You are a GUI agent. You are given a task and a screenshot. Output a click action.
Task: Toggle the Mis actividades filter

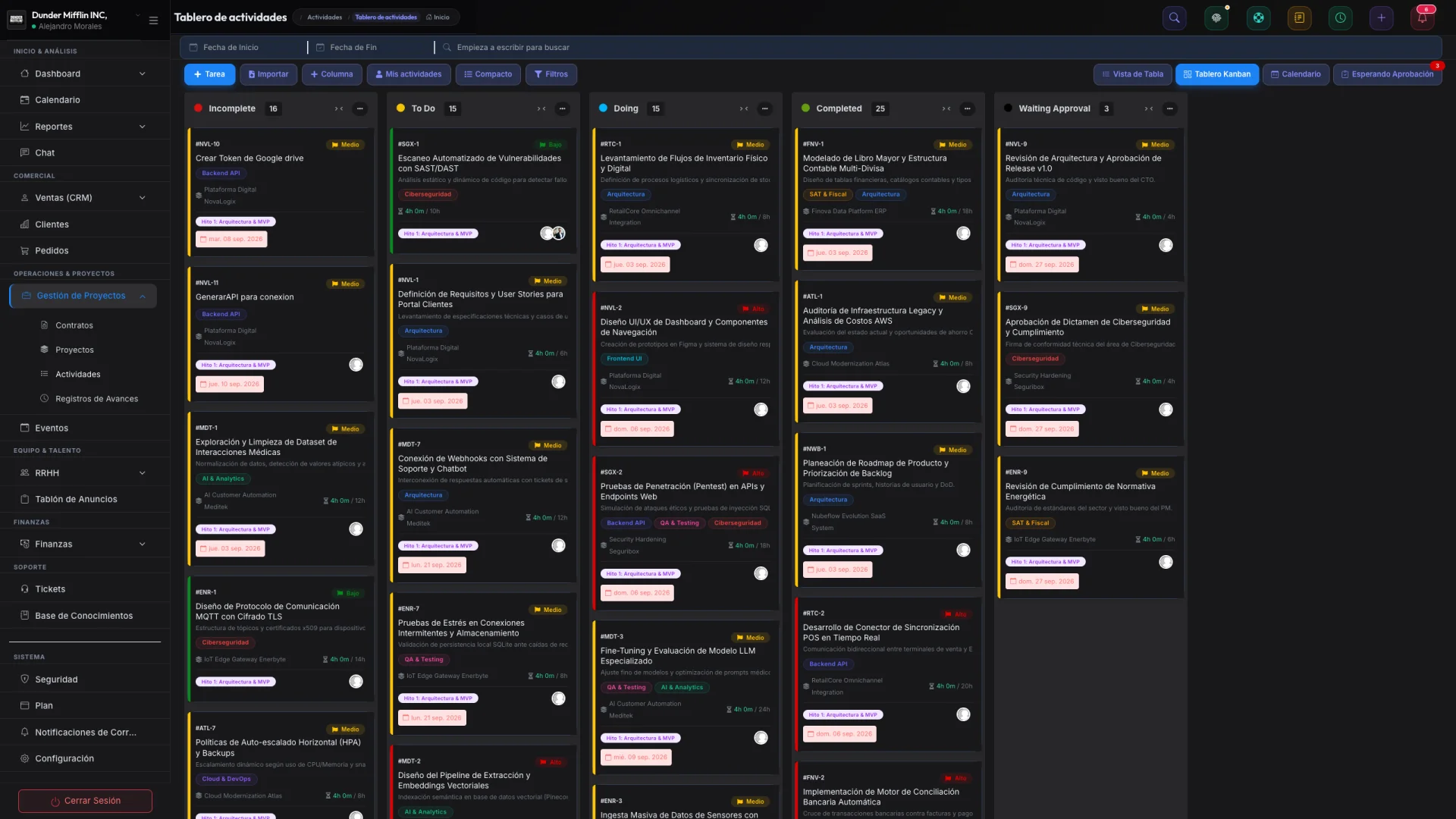click(409, 74)
